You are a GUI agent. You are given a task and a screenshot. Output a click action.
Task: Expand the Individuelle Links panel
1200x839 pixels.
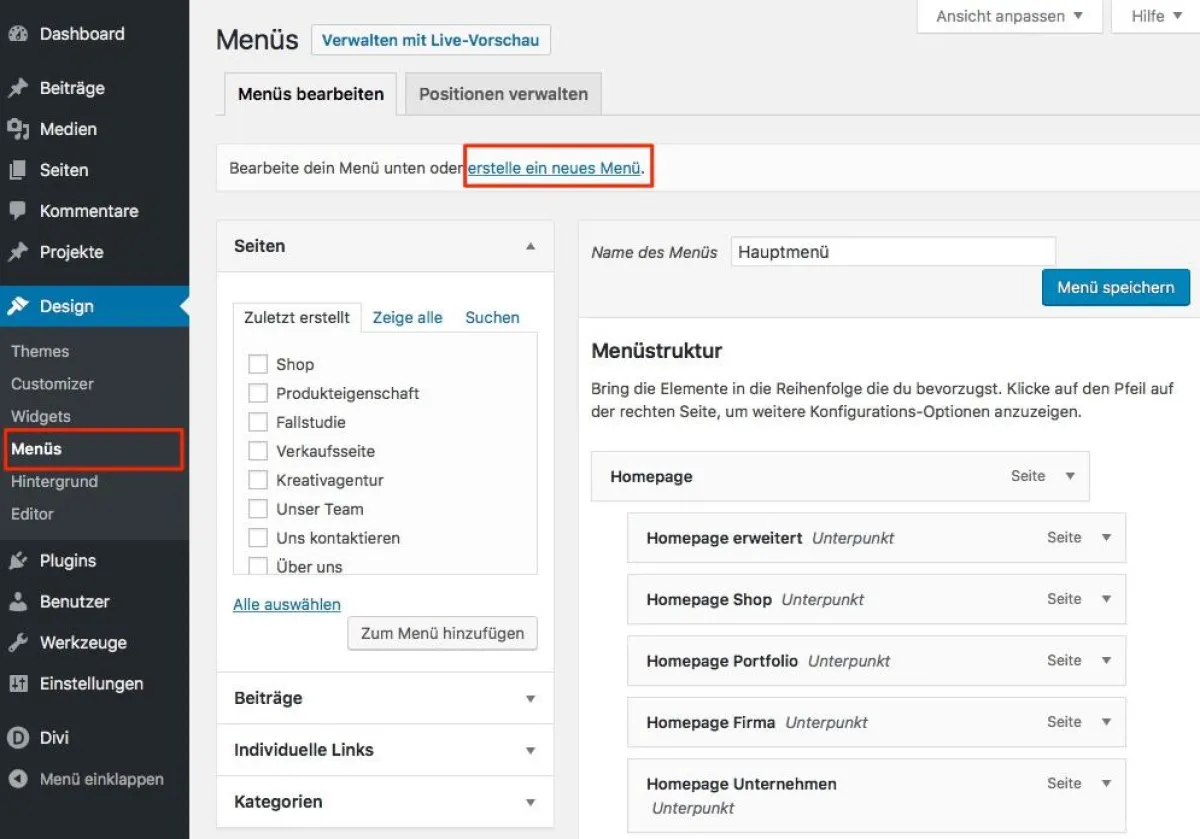[x=530, y=750]
